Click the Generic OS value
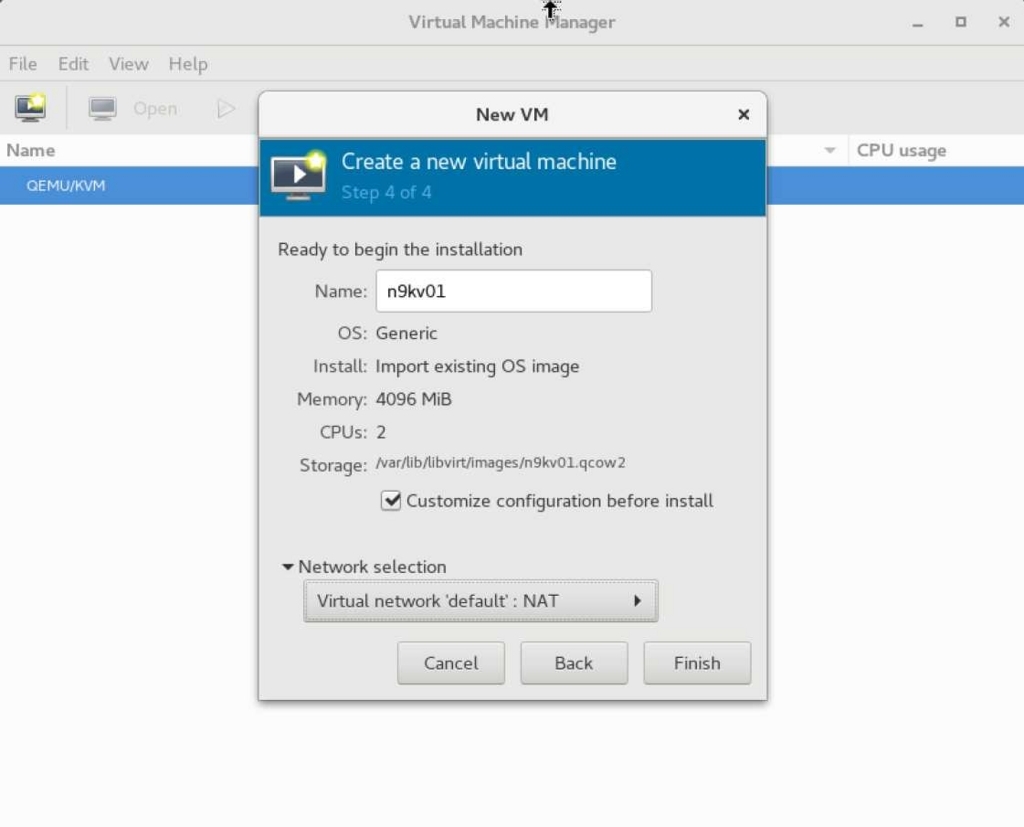 [406, 333]
